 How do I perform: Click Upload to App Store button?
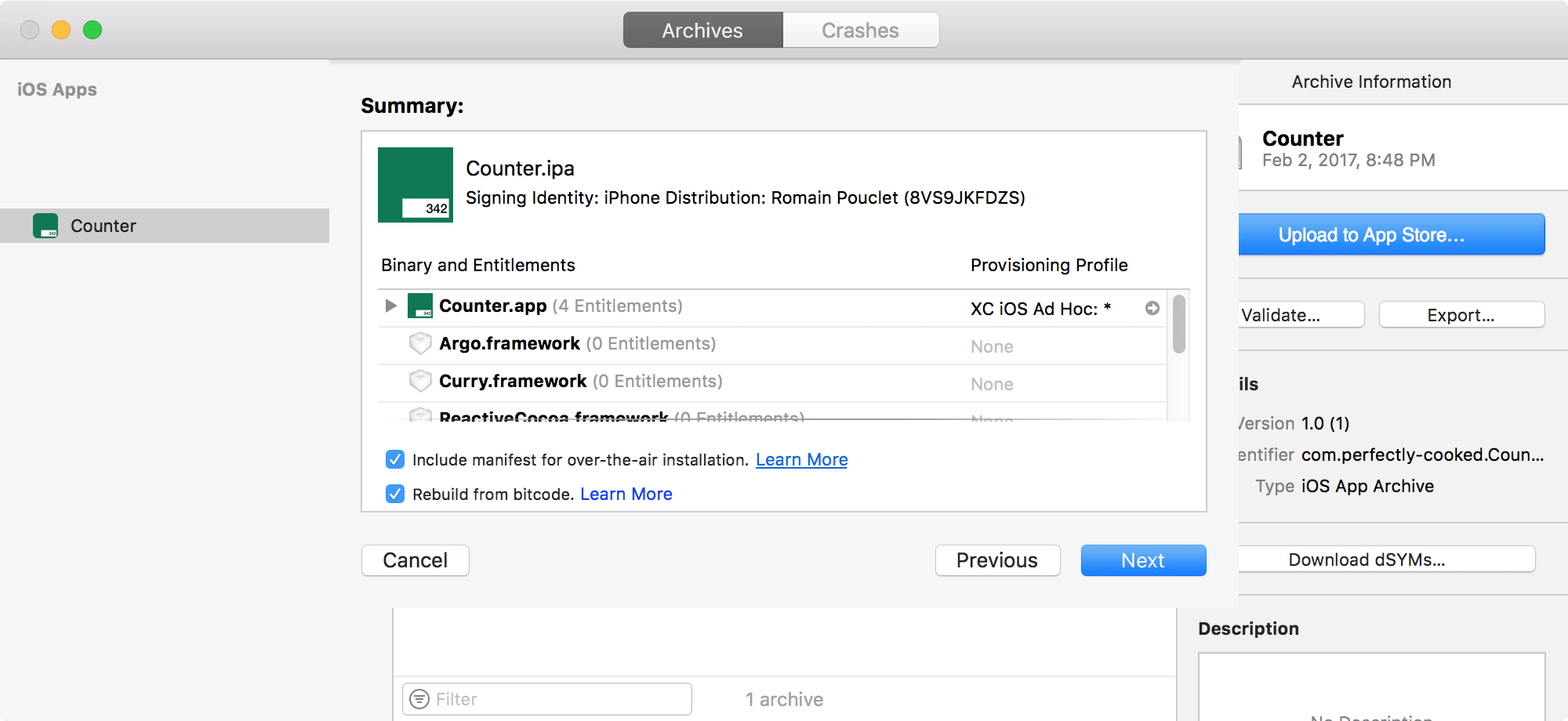coord(1371,235)
